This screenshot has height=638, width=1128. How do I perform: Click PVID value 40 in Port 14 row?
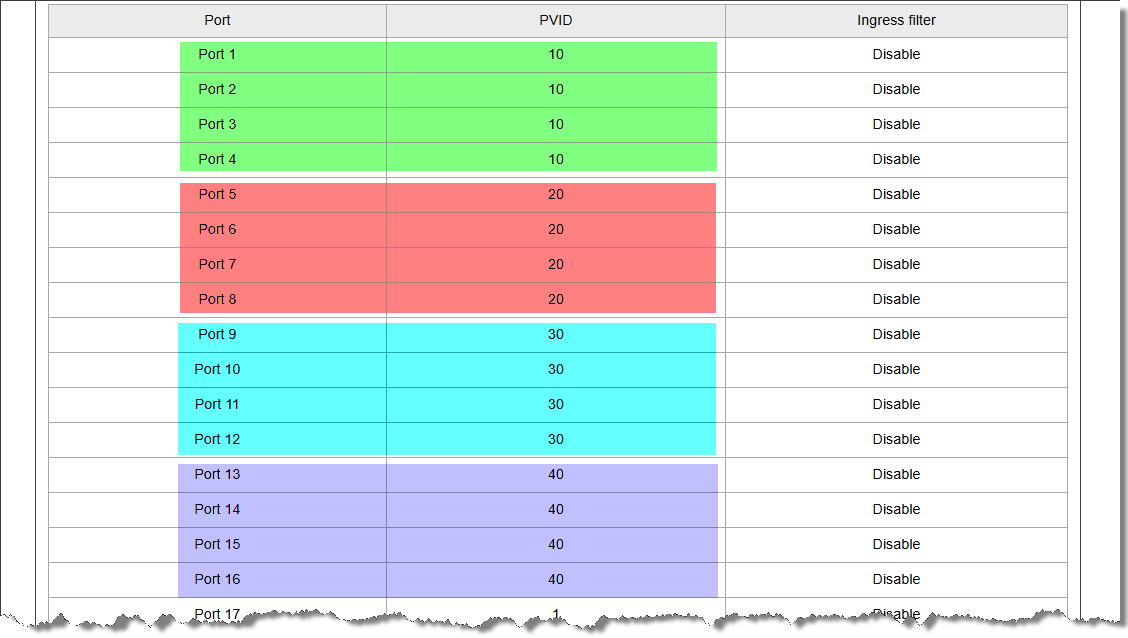[555, 510]
